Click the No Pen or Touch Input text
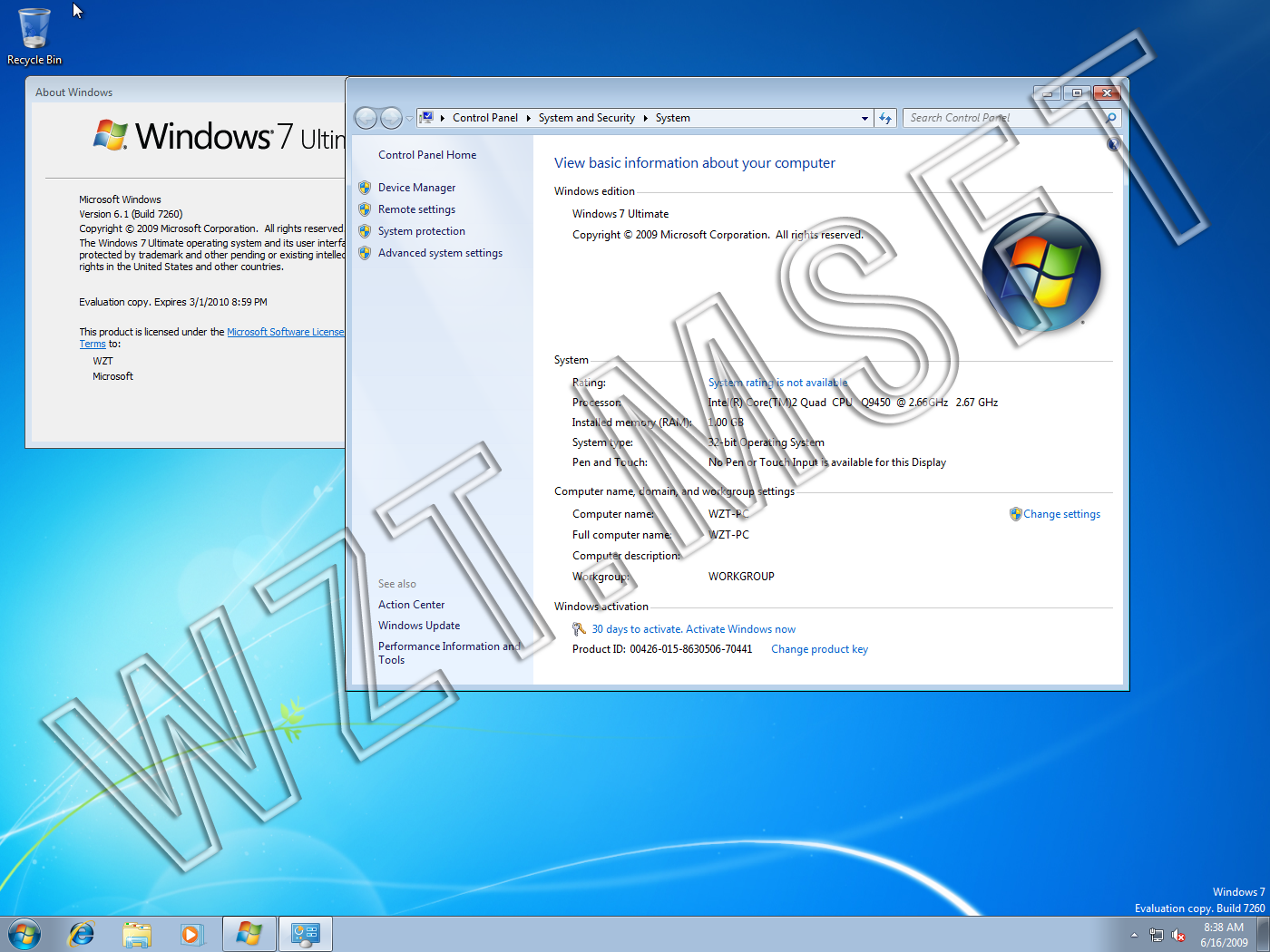 pos(827,462)
